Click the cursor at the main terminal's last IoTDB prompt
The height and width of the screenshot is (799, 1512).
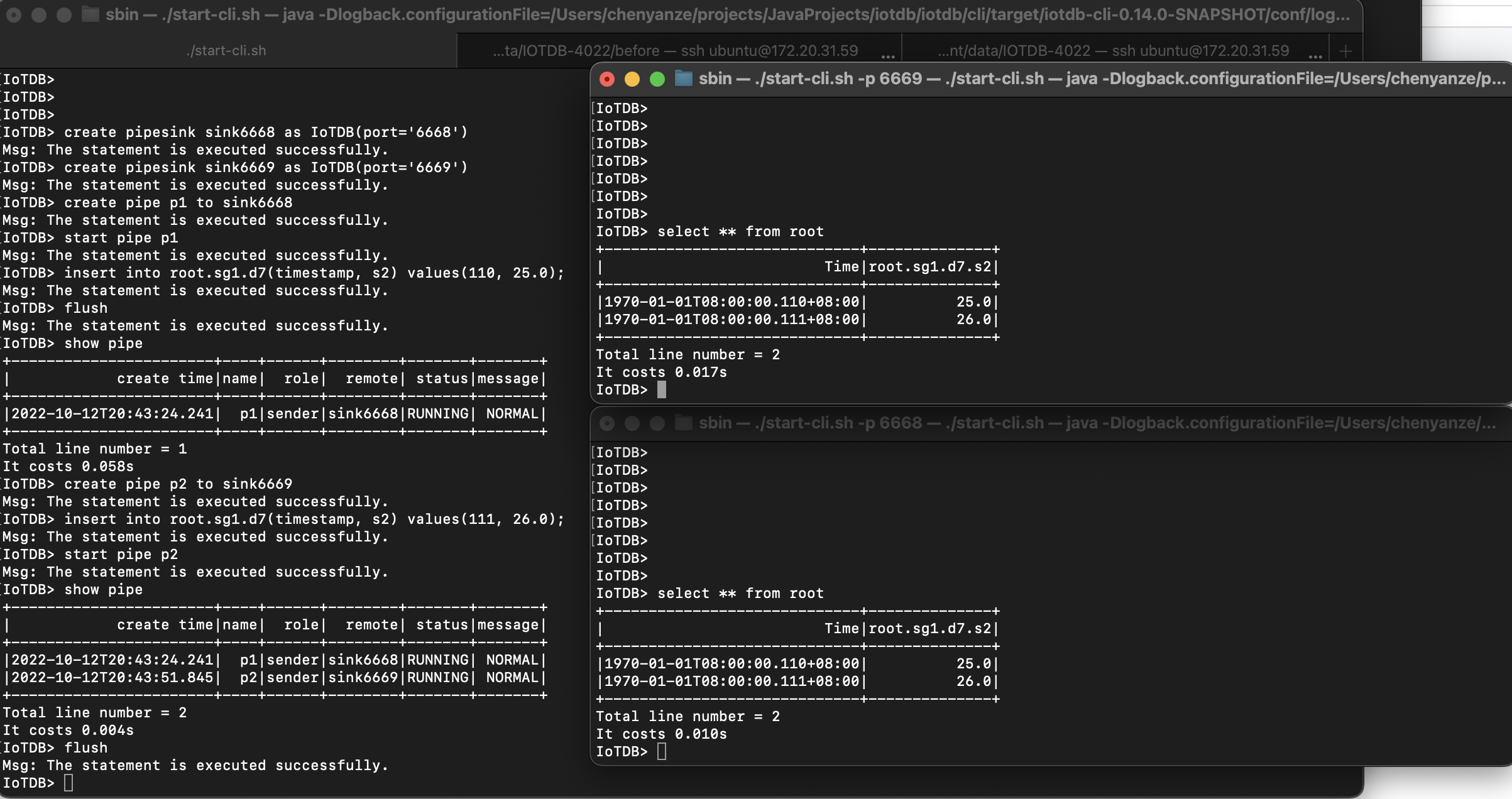coord(68,783)
